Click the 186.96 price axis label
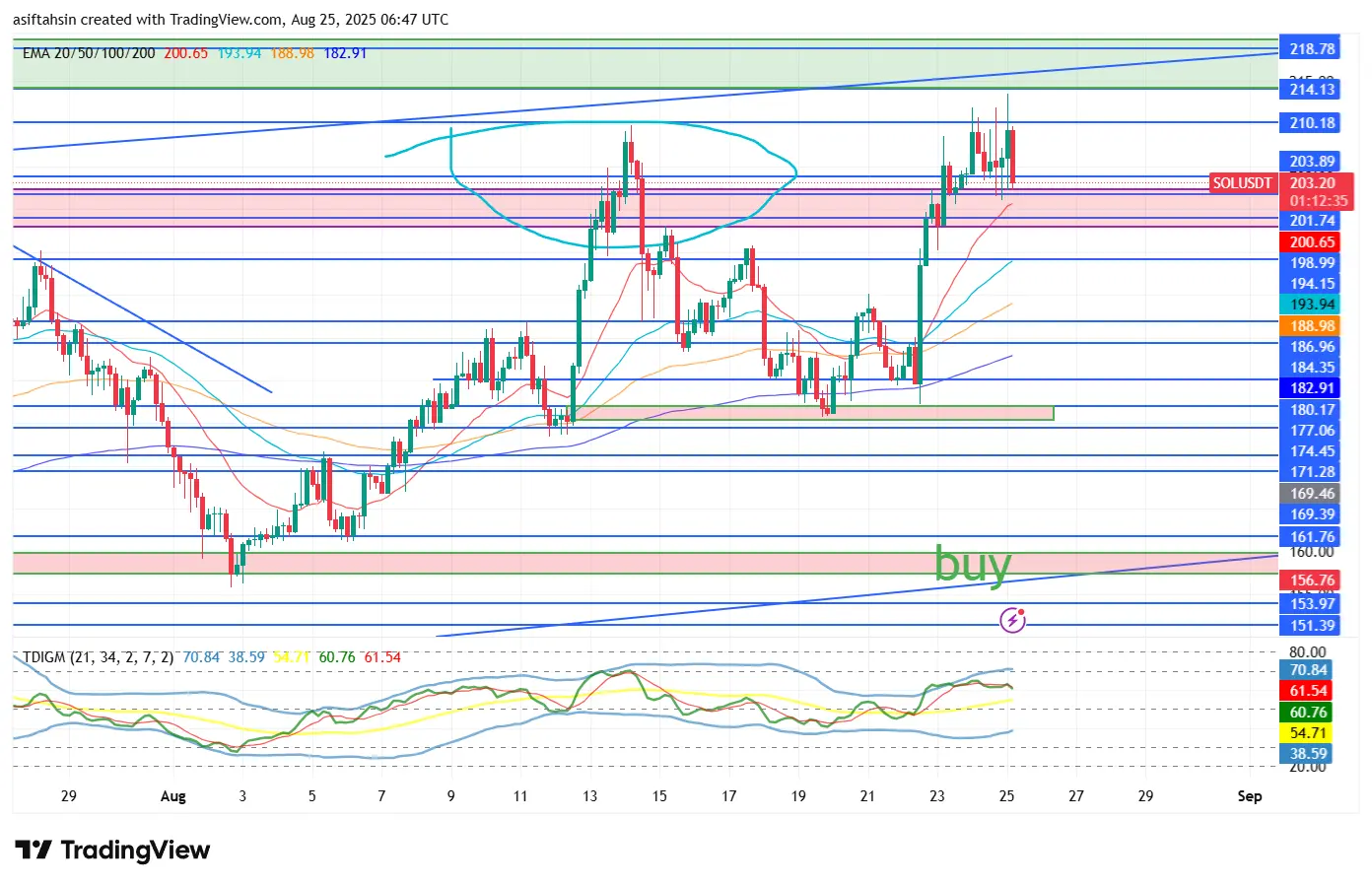1372x887 pixels. pyautogui.click(x=1312, y=347)
